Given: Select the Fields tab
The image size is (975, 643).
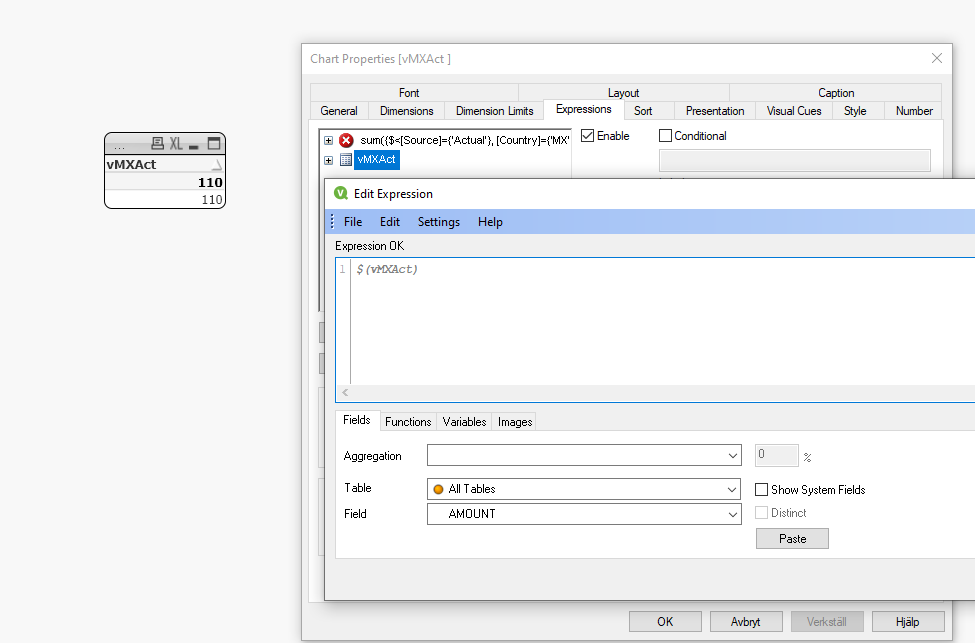Looking at the screenshot, I should click(357, 420).
